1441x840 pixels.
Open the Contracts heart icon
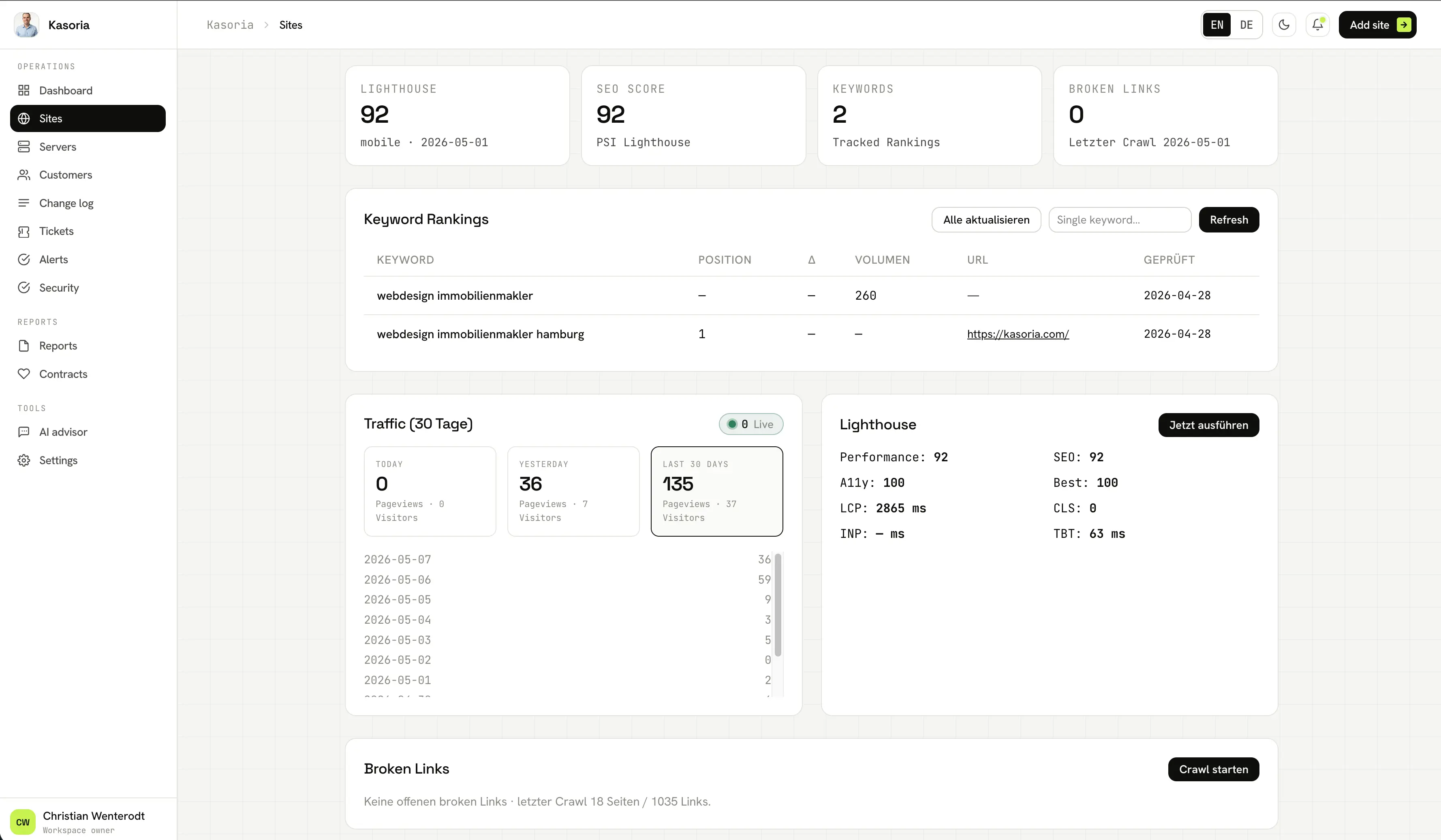point(24,374)
